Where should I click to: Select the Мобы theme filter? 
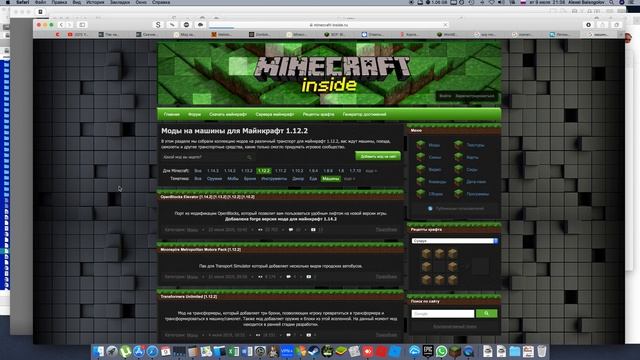(x=233, y=179)
